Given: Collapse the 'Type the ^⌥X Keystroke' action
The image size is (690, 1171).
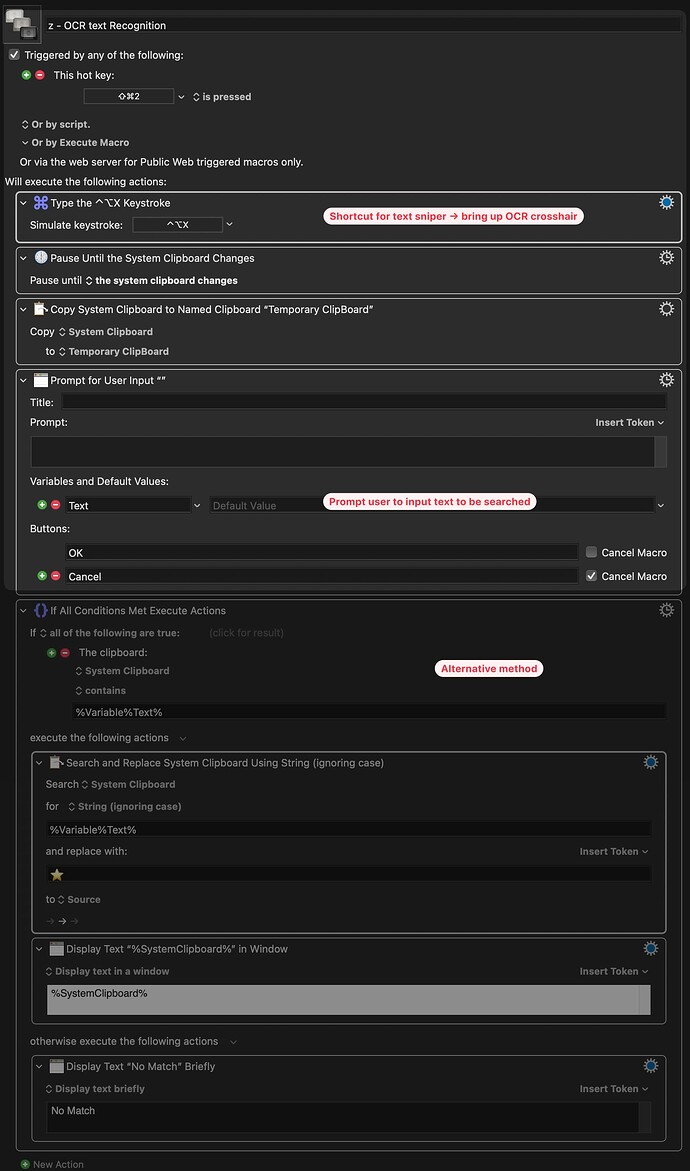Looking at the screenshot, I should click(23, 203).
